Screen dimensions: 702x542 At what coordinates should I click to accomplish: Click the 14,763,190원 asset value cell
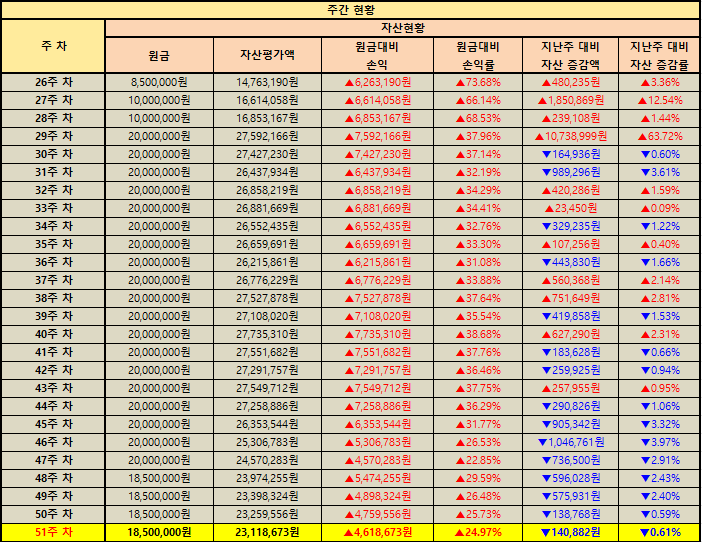coord(267,82)
